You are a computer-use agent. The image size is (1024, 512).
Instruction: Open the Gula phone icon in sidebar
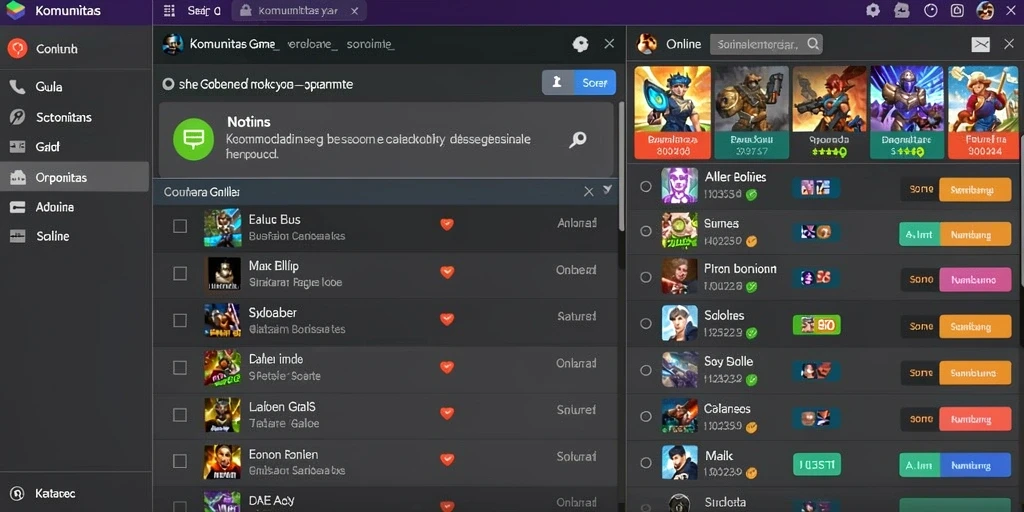point(18,87)
